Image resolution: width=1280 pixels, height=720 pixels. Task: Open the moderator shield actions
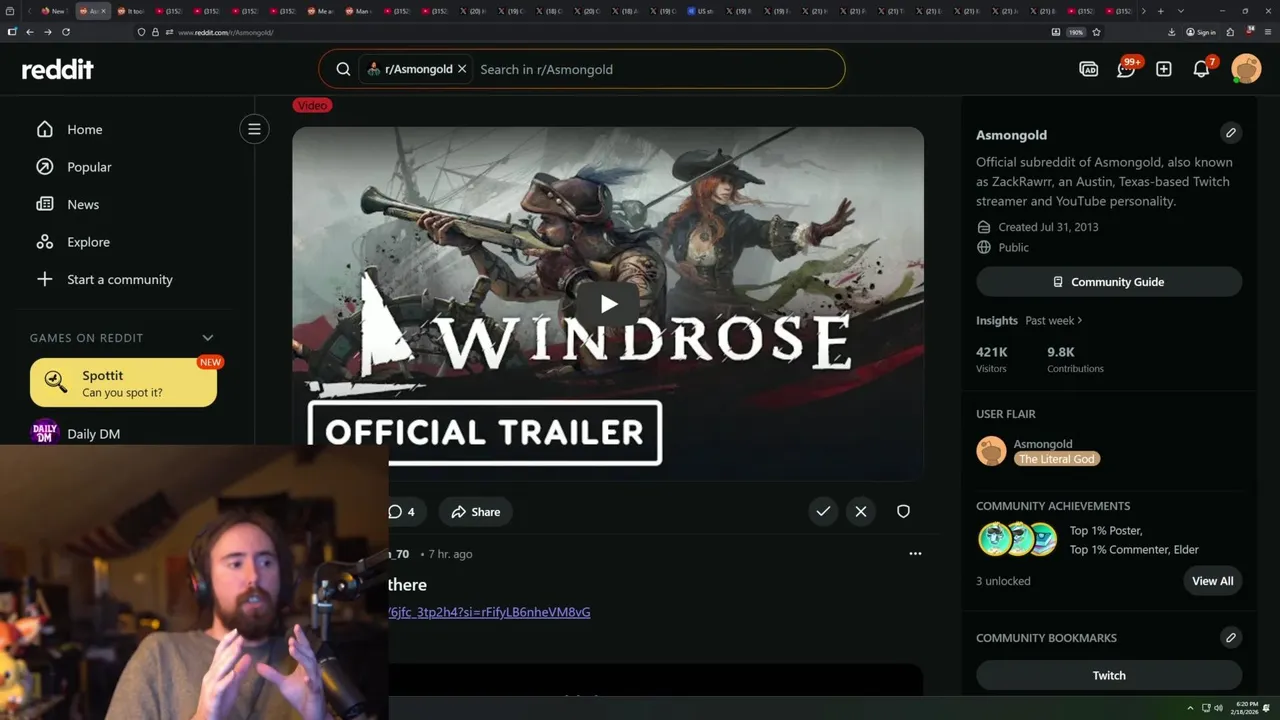pos(903,511)
